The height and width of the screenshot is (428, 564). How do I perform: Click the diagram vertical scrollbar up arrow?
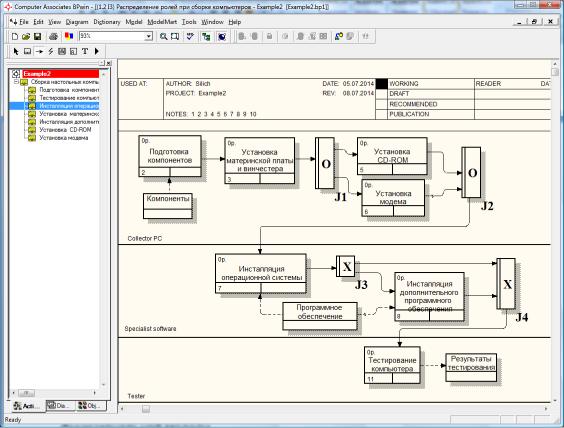point(554,64)
